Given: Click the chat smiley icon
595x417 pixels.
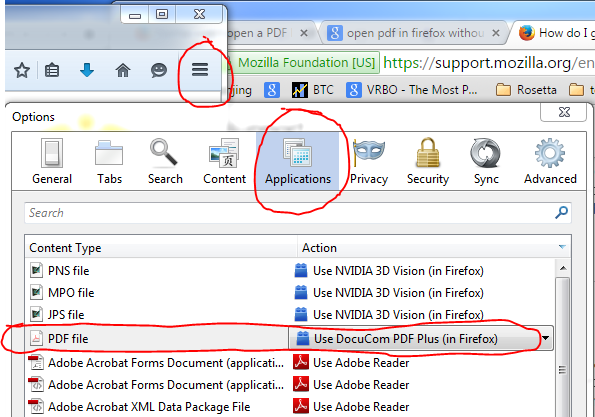Looking at the screenshot, I should 159,71.
